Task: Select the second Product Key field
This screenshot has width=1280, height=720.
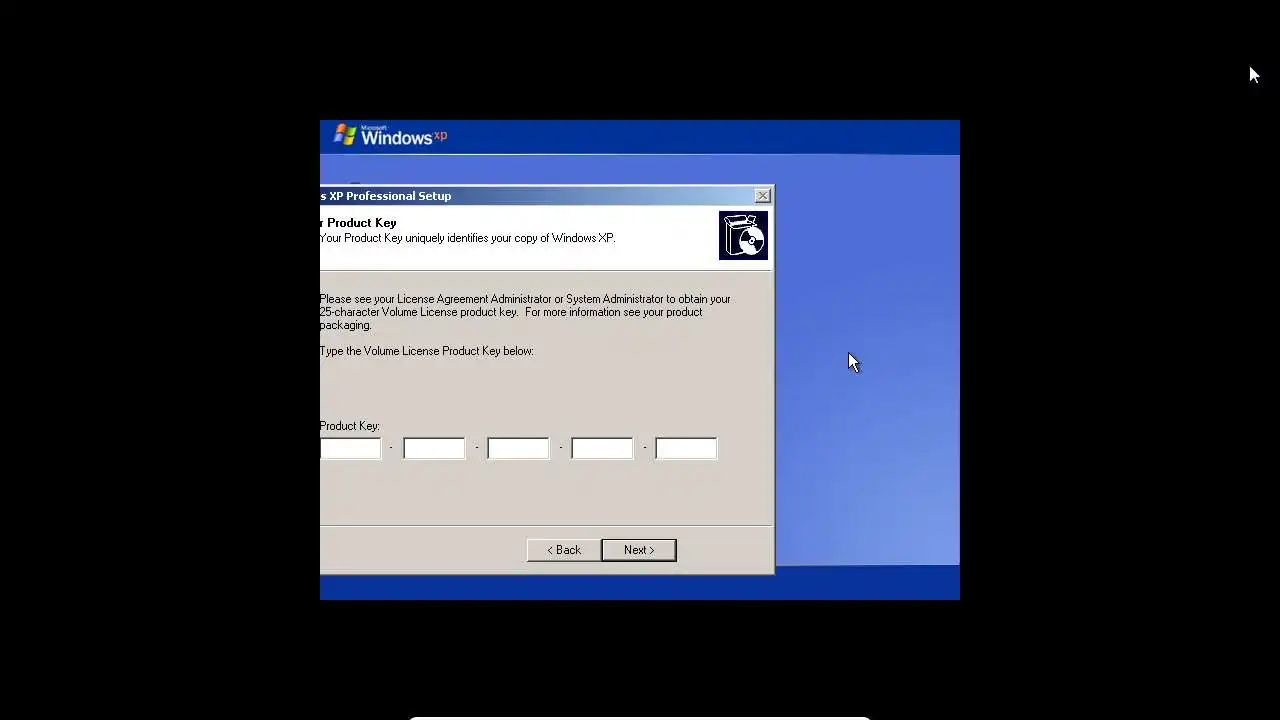Action: [434, 449]
